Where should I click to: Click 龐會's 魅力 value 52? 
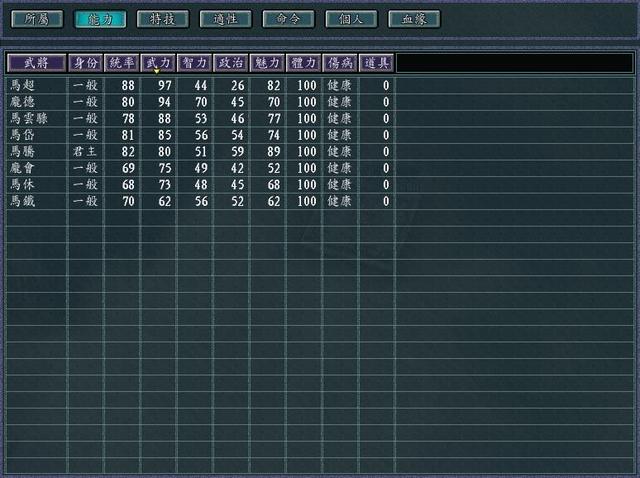[273, 168]
